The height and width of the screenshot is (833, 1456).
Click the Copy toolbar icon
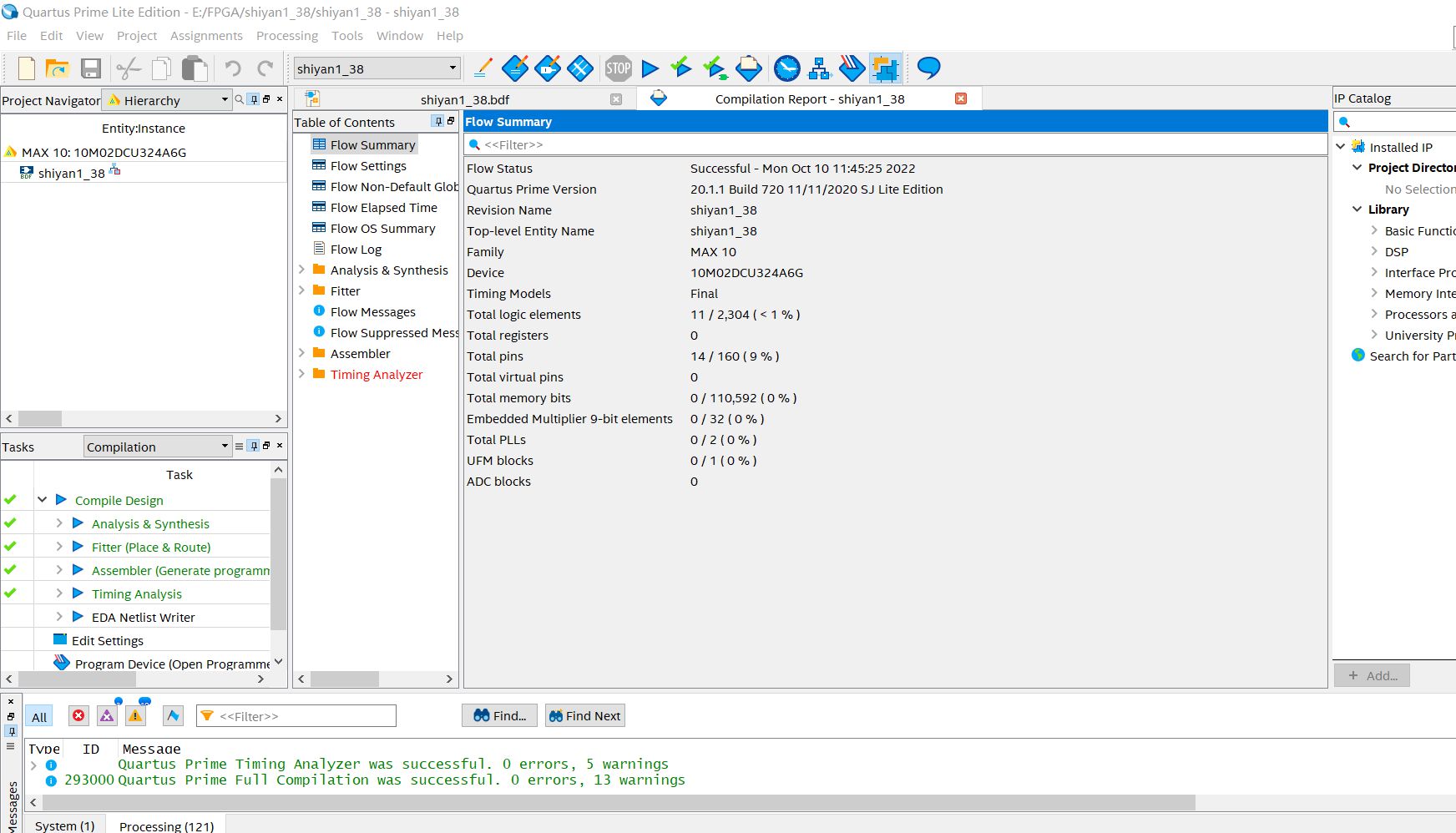(161, 68)
